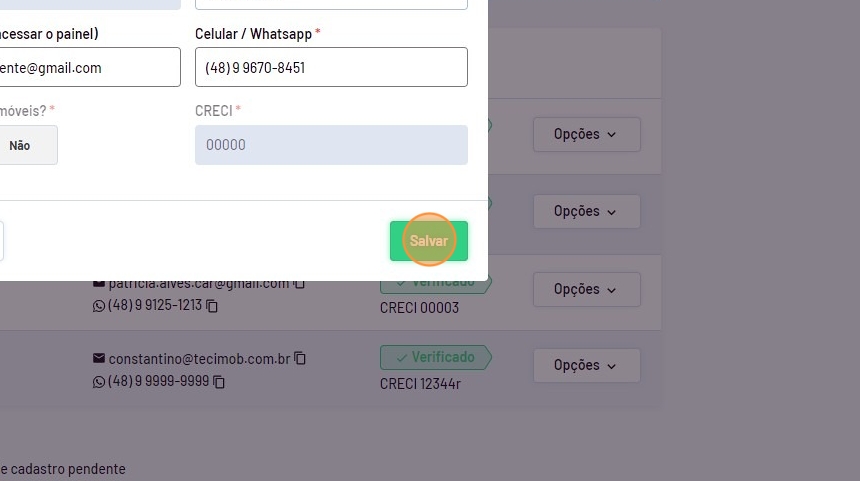Copy phone number (48) 9 9999-9999
The height and width of the screenshot is (481, 860).
219,382
